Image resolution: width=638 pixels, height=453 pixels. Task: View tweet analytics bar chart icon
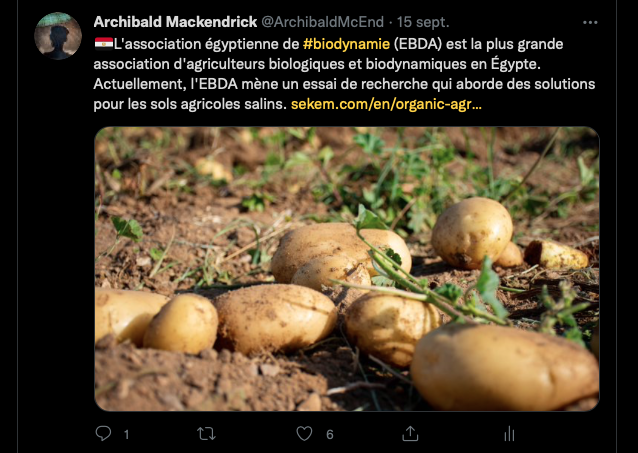(x=509, y=434)
